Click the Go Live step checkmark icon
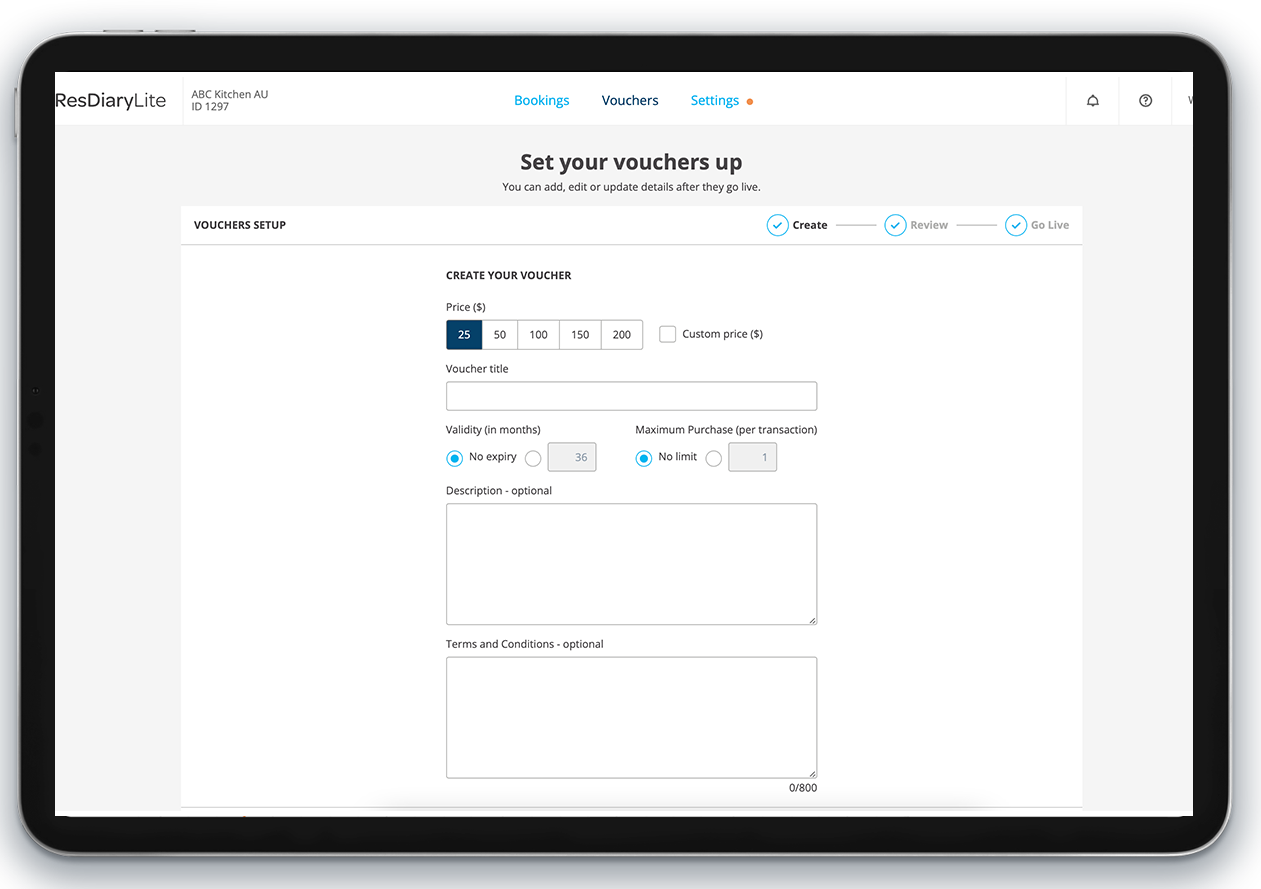This screenshot has width=1261, height=889. point(1015,225)
